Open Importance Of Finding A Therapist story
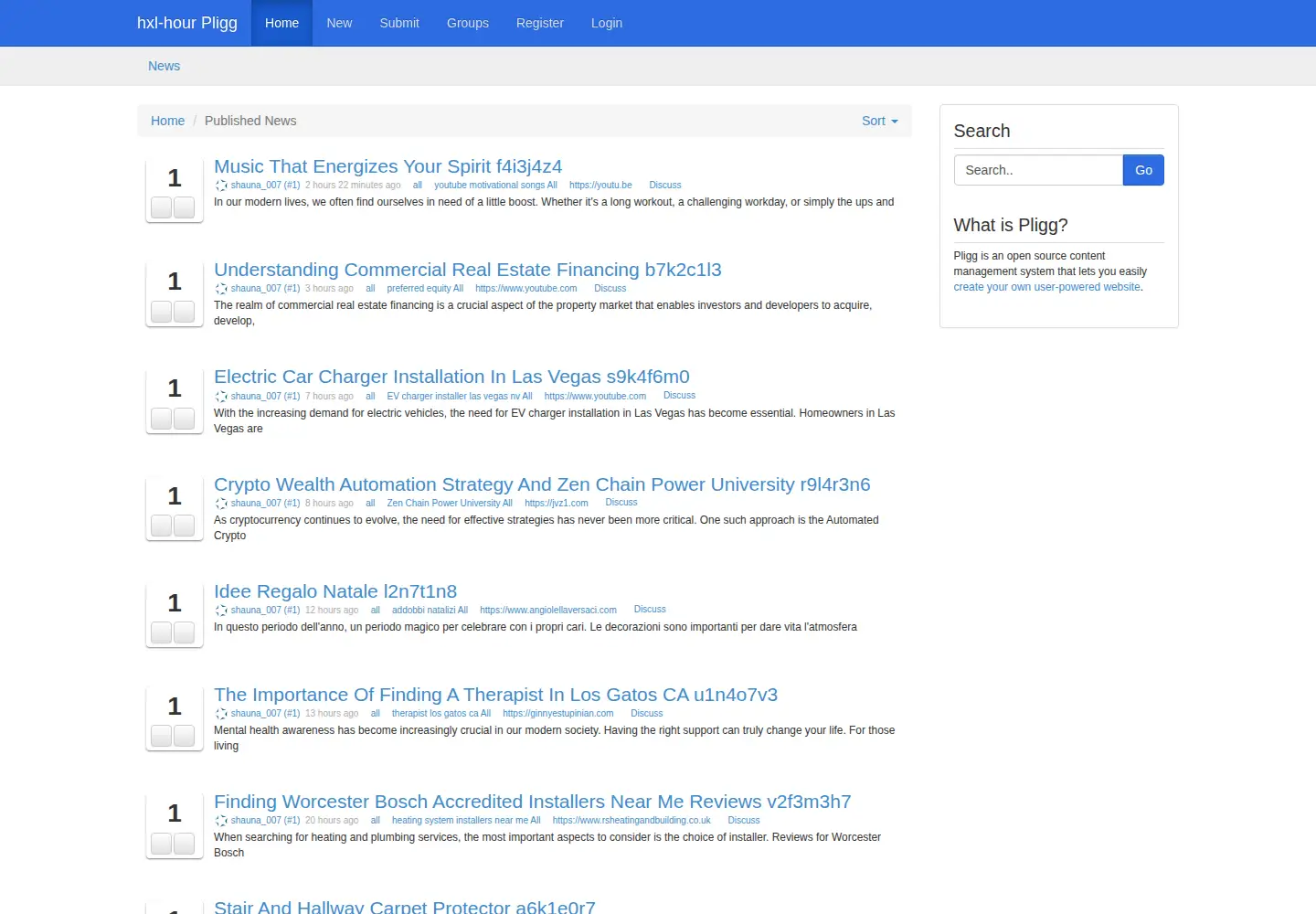 pos(495,695)
